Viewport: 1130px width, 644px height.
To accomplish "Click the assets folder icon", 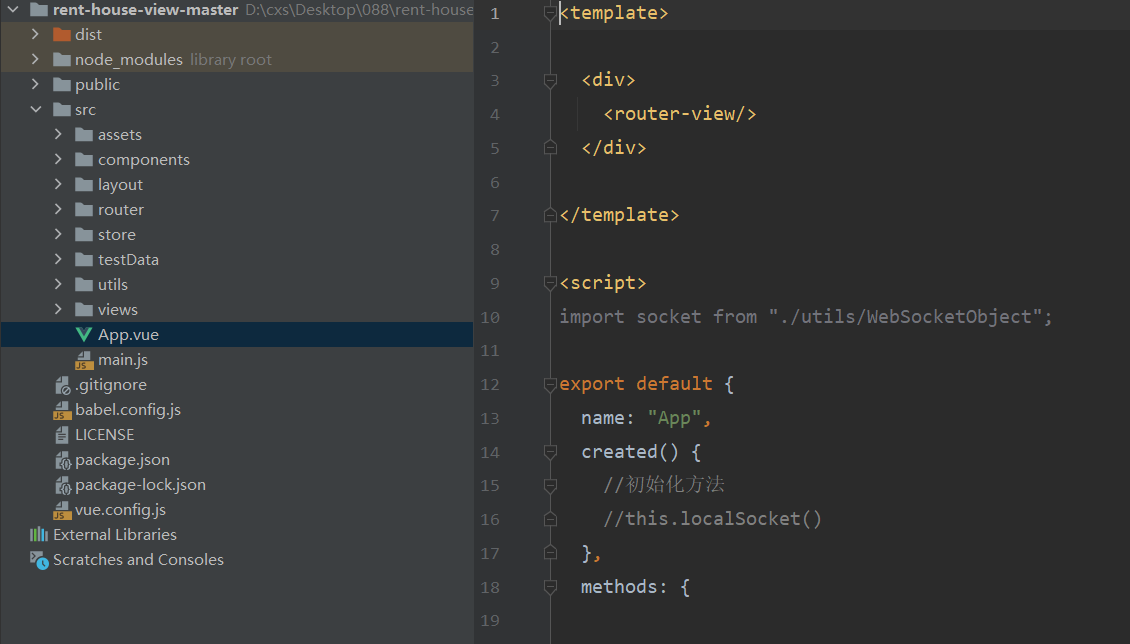I will [84, 135].
